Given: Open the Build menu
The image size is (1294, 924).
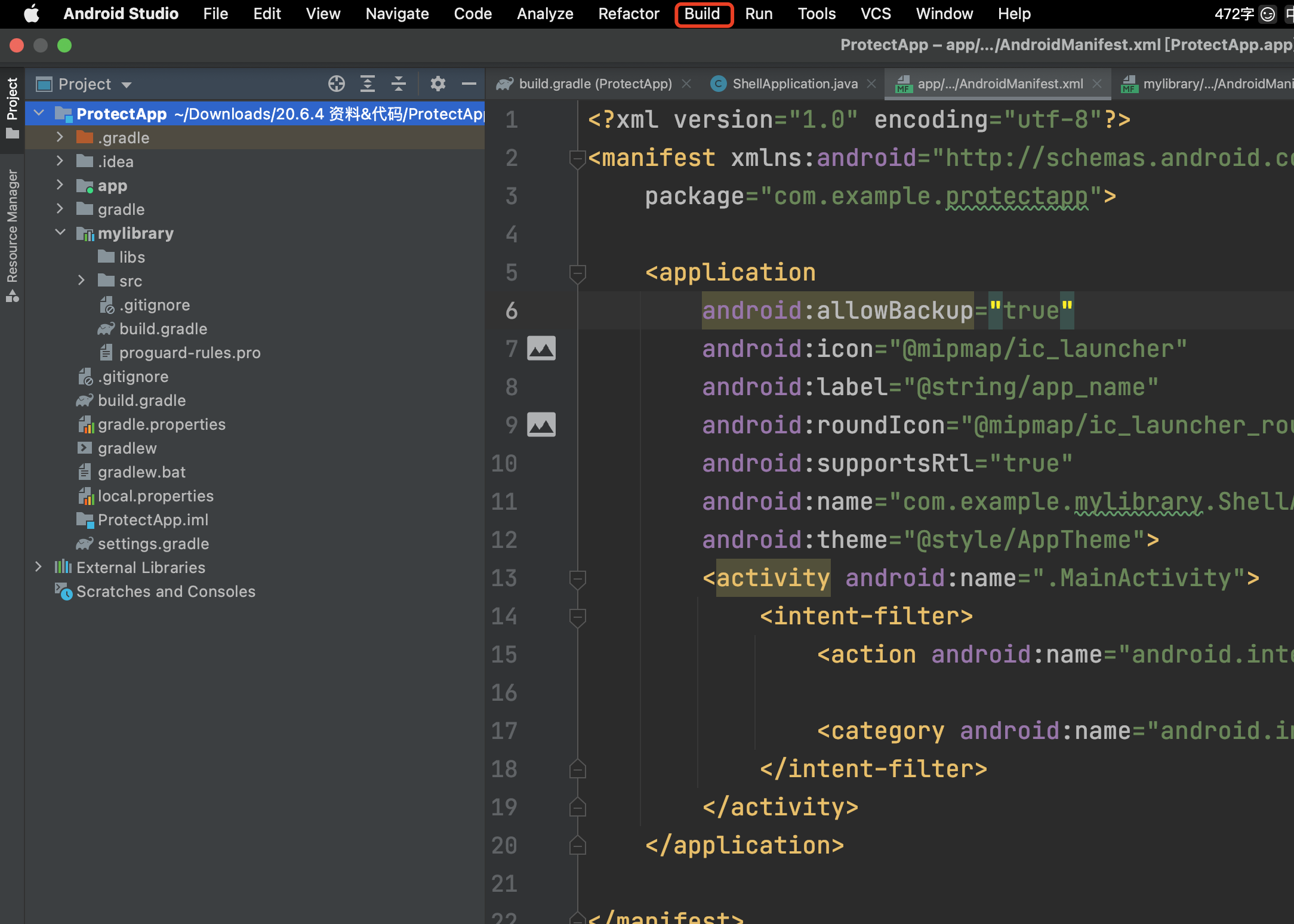Looking at the screenshot, I should pos(703,14).
